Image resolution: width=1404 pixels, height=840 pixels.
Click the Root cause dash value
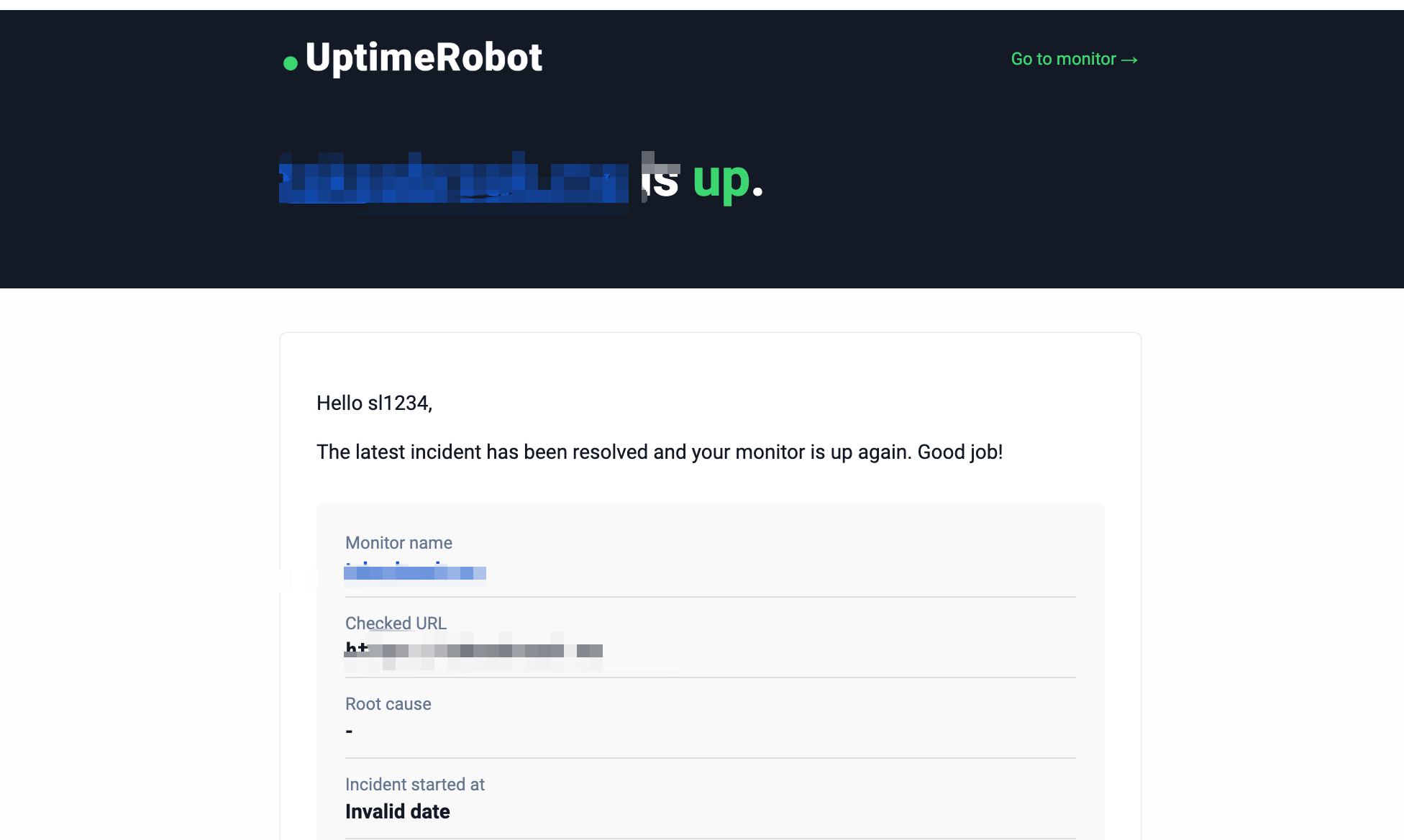coord(349,731)
